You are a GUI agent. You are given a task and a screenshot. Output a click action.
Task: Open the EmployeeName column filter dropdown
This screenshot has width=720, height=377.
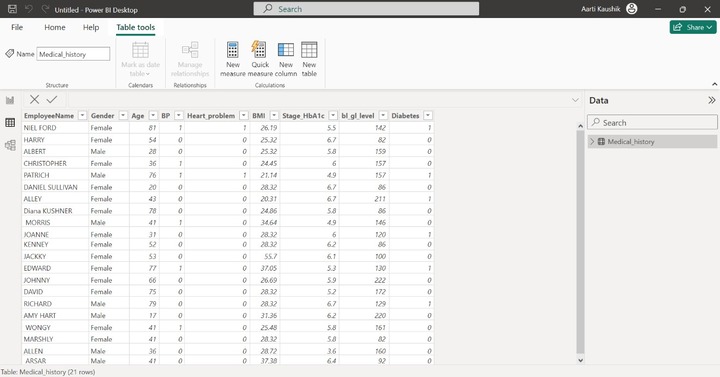click(82, 115)
